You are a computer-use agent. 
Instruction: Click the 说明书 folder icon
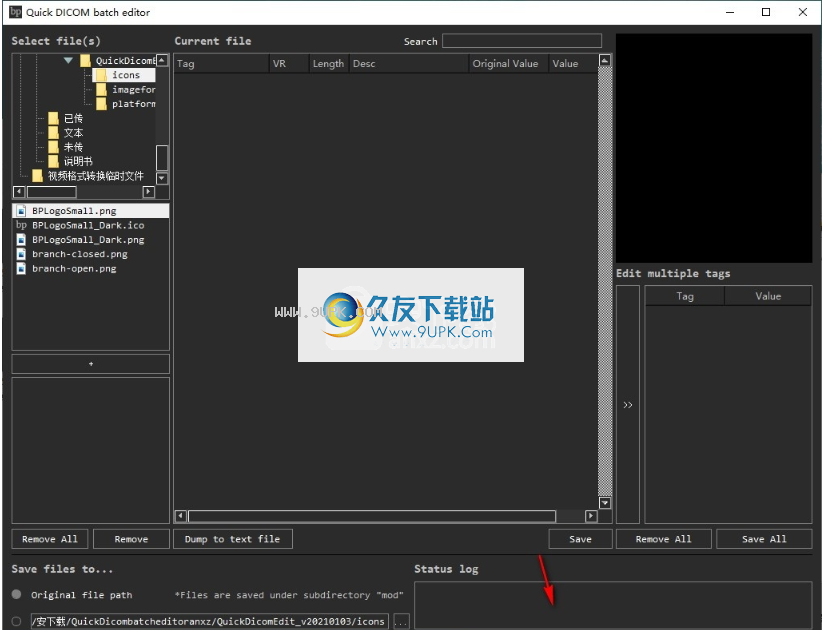[x=53, y=161]
